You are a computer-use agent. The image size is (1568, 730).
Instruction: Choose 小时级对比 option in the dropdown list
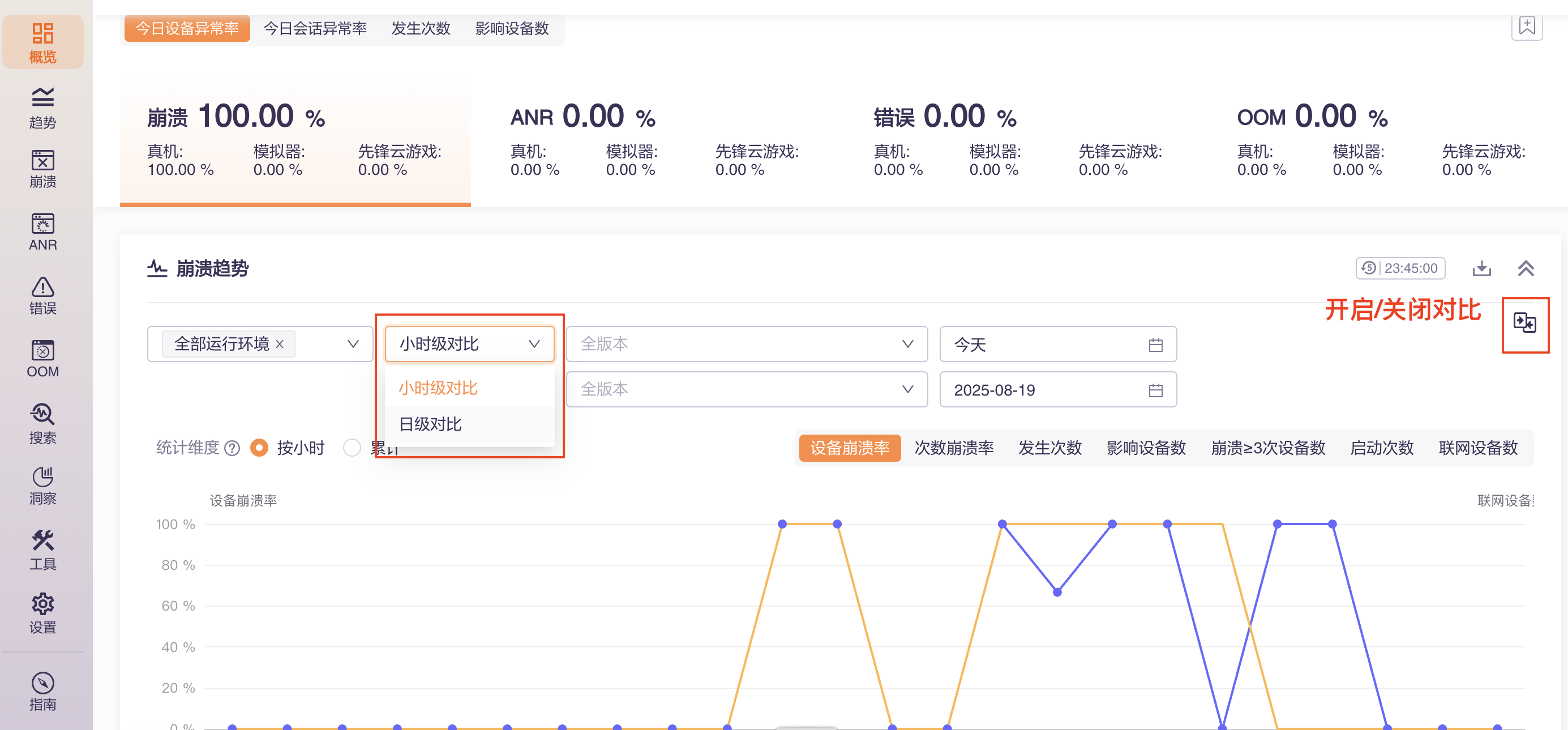coord(469,388)
